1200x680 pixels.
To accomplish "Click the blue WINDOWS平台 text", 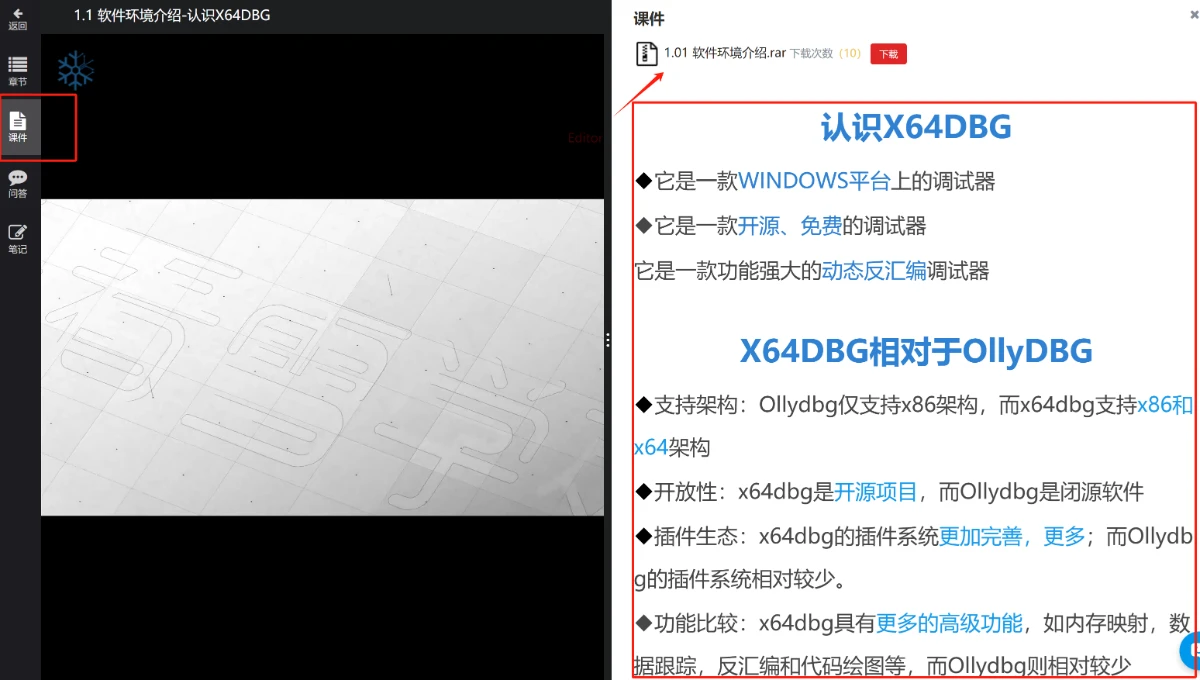I will point(814,181).
